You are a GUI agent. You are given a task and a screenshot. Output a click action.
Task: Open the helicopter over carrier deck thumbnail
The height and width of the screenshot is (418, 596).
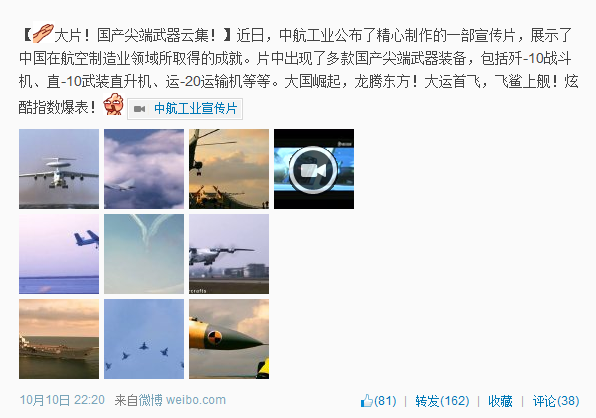[229, 169]
